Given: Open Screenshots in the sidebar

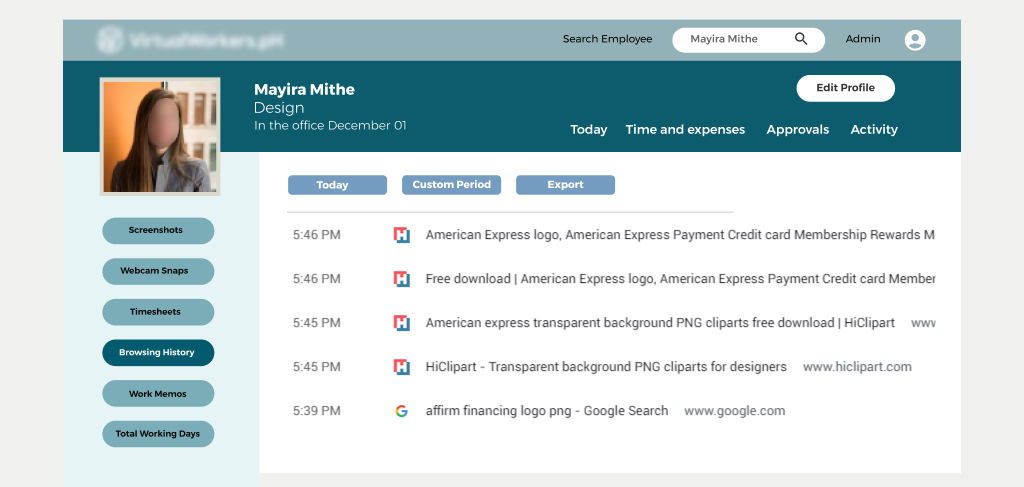Looking at the screenshot, I should click(158, 231).
